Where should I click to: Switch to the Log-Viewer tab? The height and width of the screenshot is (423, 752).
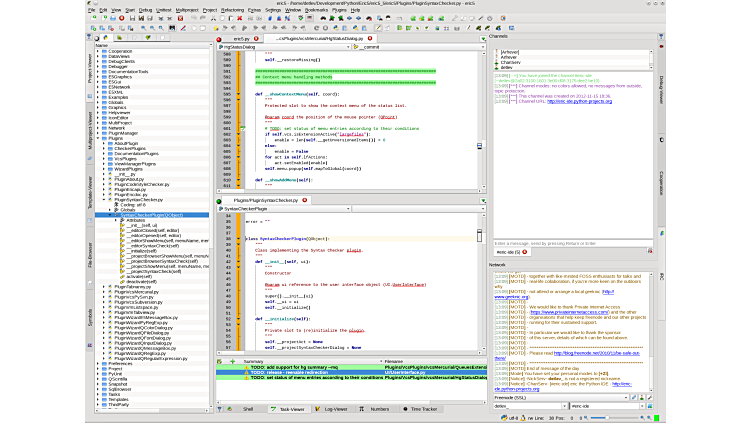[334, 409]
